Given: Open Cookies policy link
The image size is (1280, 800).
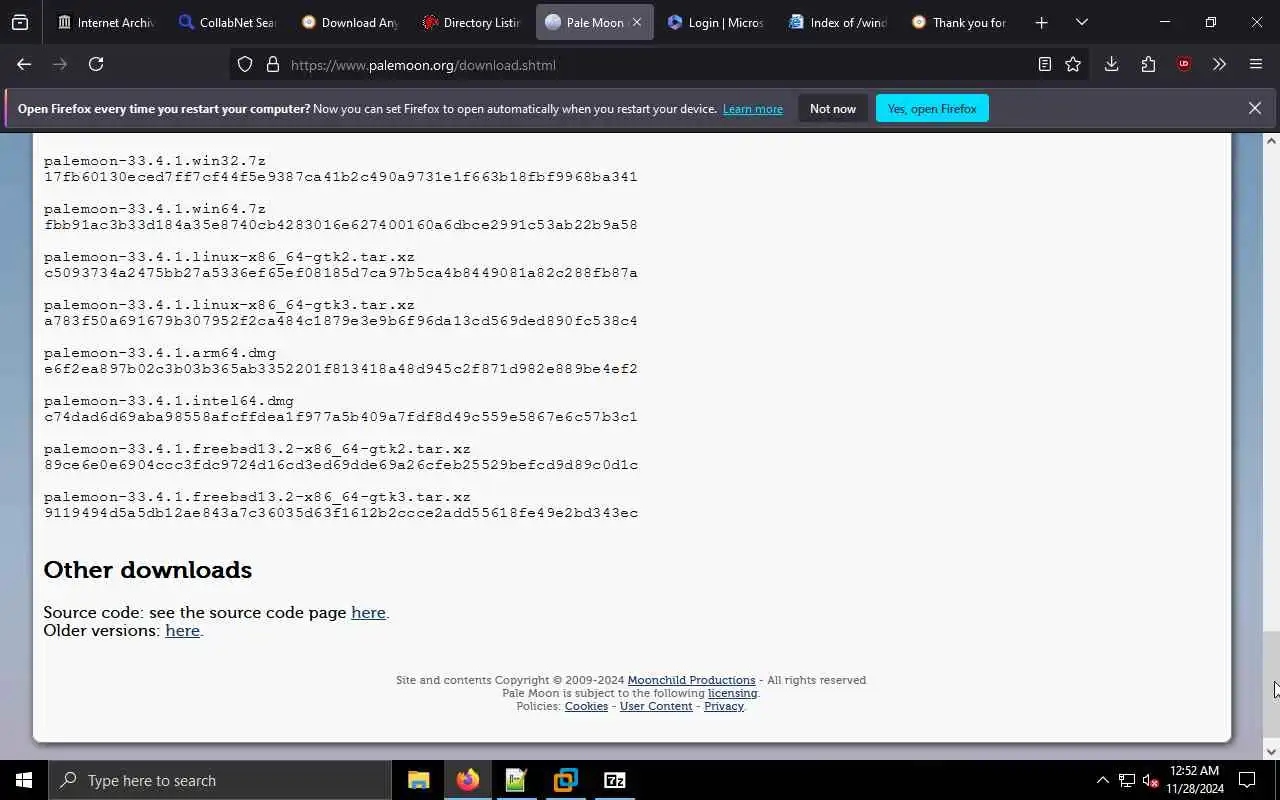Looking at the screenshot, I should click(x=586, y=706).
